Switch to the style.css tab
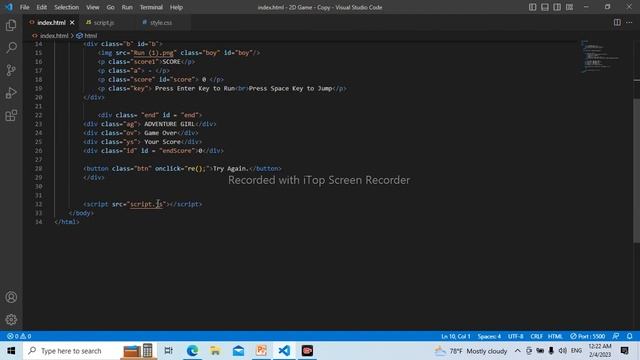The height and width of the screenshot is (360, 640). (x=161, y=22)
